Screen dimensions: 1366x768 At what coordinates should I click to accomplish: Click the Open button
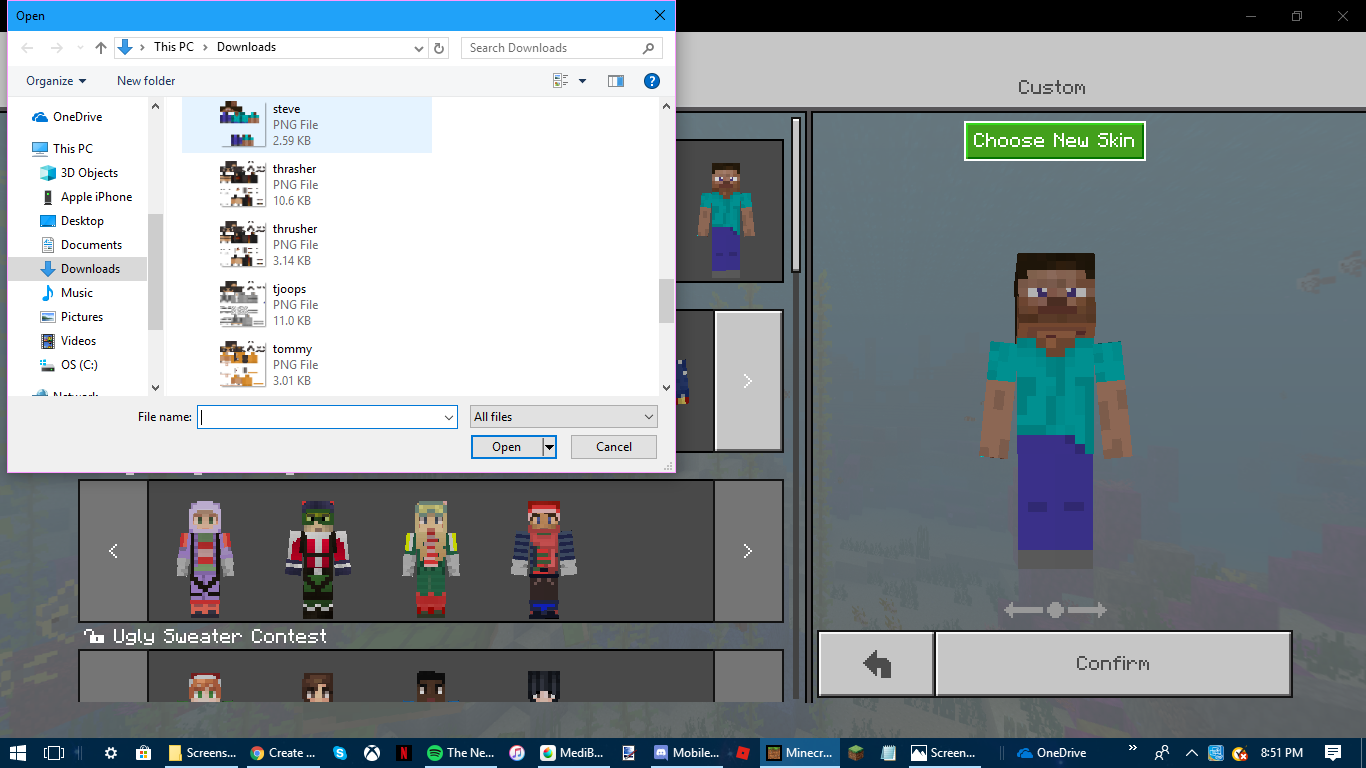click(x=507, y=447)
